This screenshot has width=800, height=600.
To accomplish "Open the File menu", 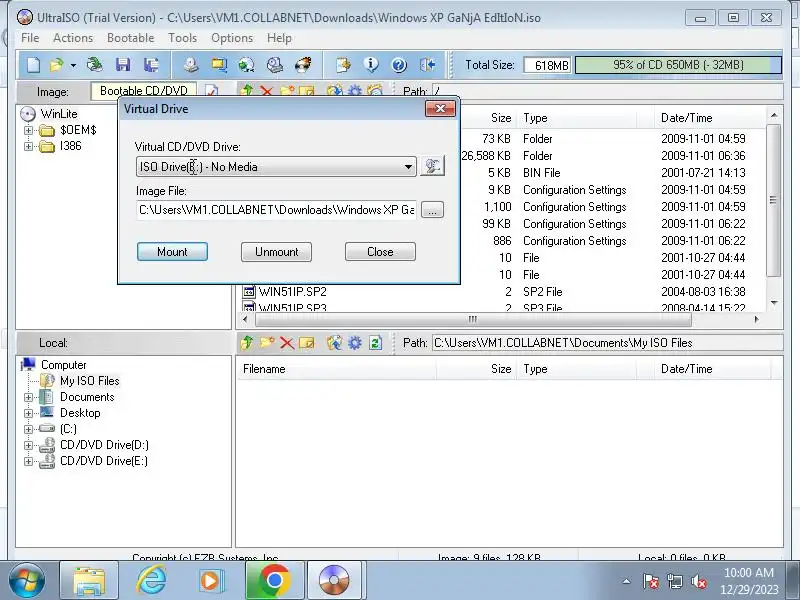I will pyautogui.click(x=30, y=38).
